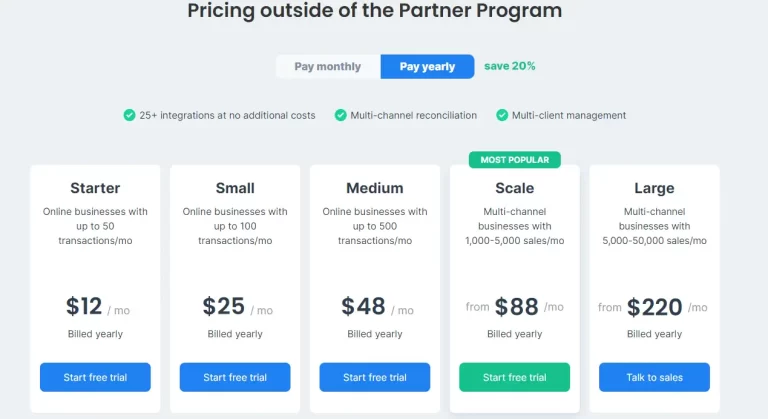Start free trial for the Small plan

click(235, 377)
